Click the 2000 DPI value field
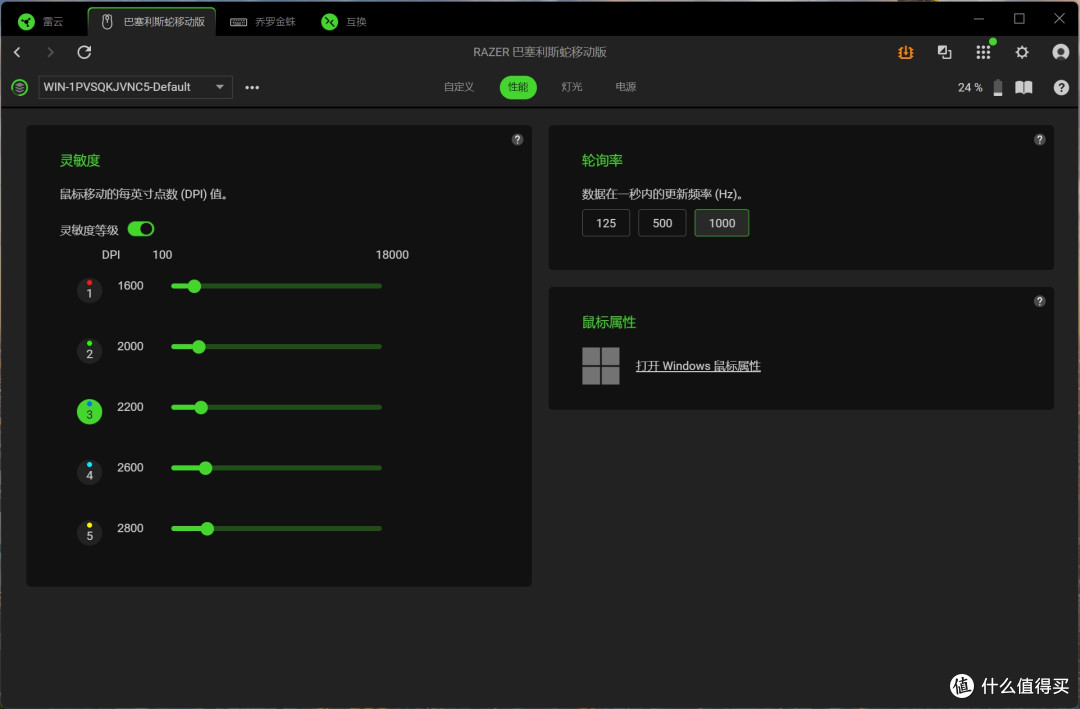Screen dimensions: 1080x709 pos(130,346)
